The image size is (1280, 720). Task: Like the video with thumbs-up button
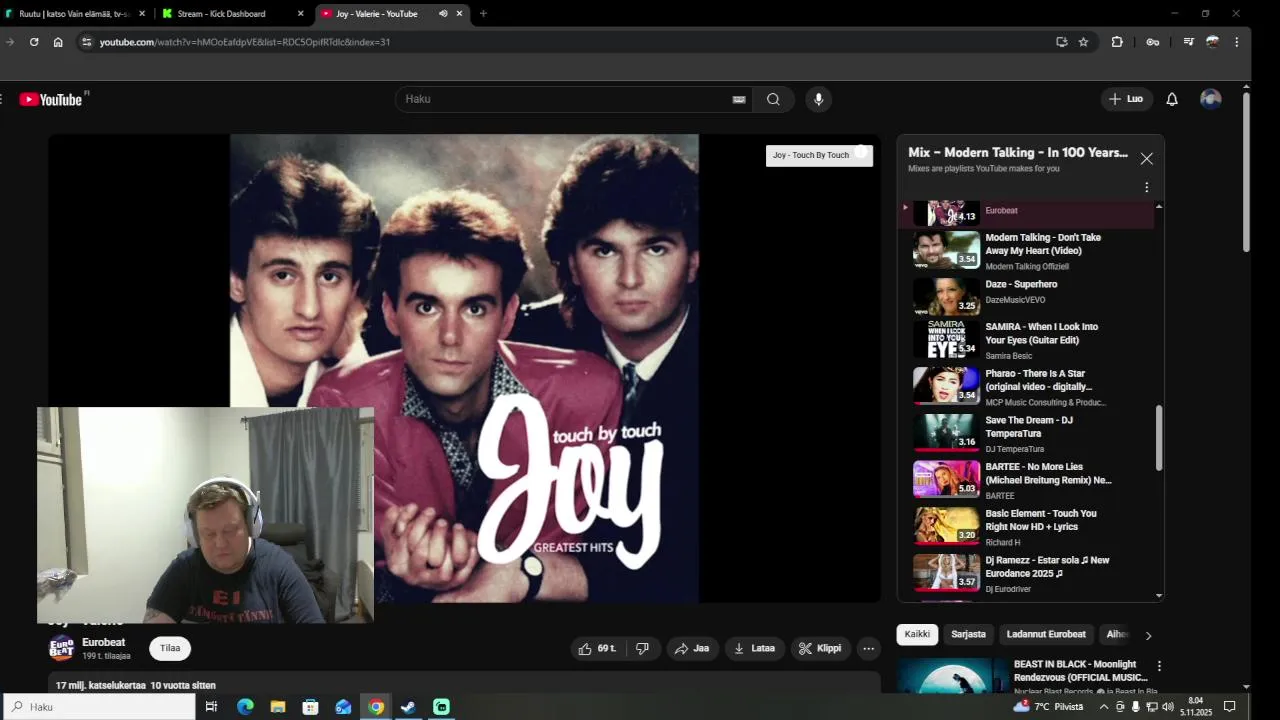click(596, 649)
